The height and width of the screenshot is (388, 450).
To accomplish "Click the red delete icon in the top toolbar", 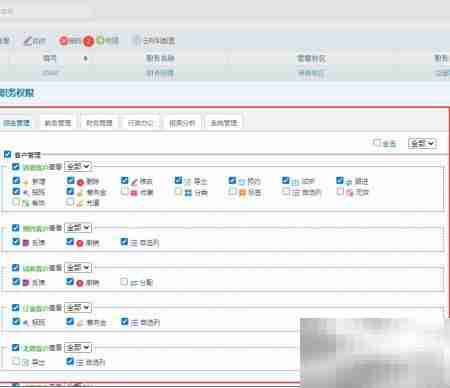I will 63,41.
